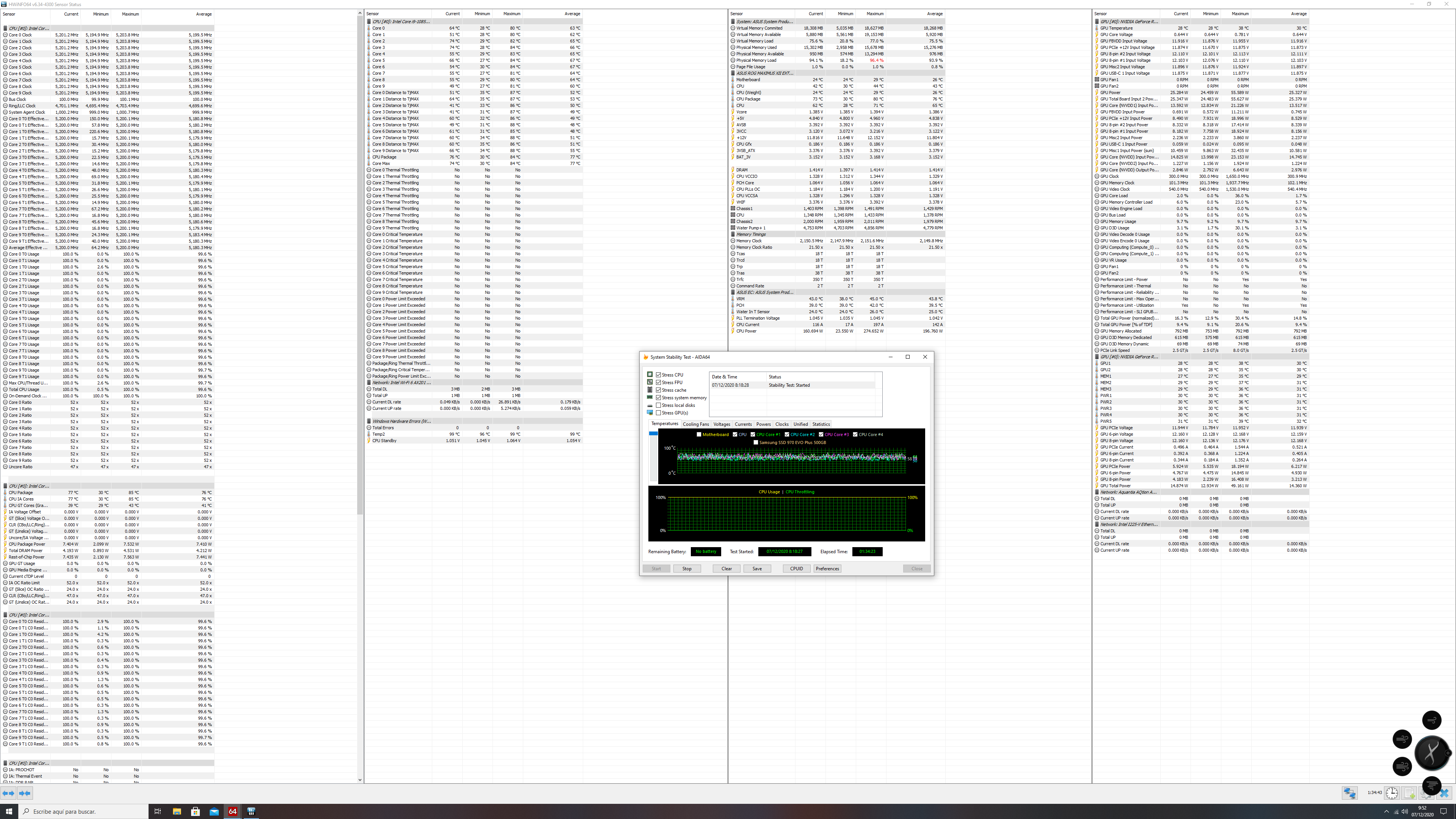Click the logging sheet with plus icon
Viewport: 1456px width, 819px height.
click(x=1409, y=793)
